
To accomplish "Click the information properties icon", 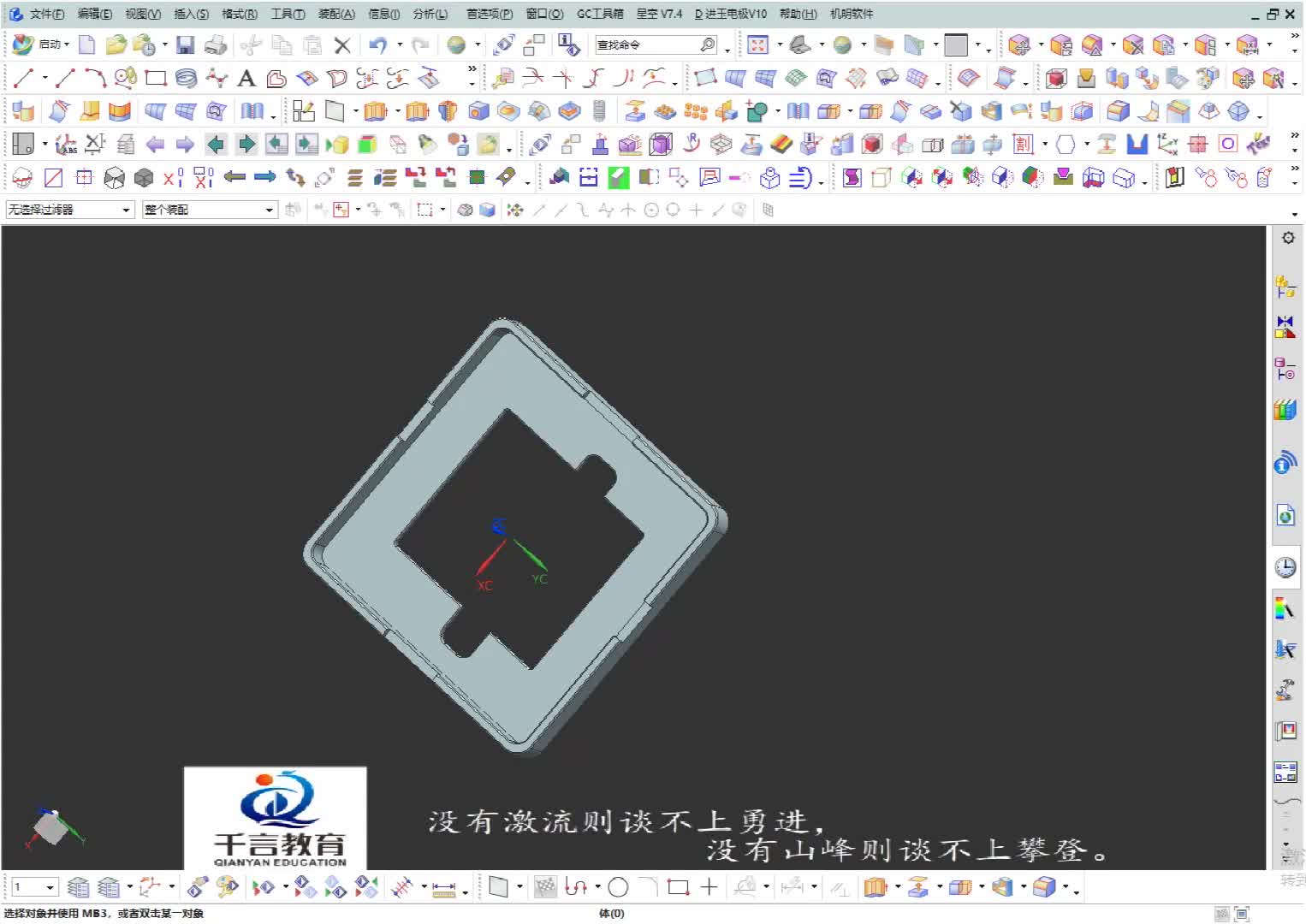I will [568, 44].
